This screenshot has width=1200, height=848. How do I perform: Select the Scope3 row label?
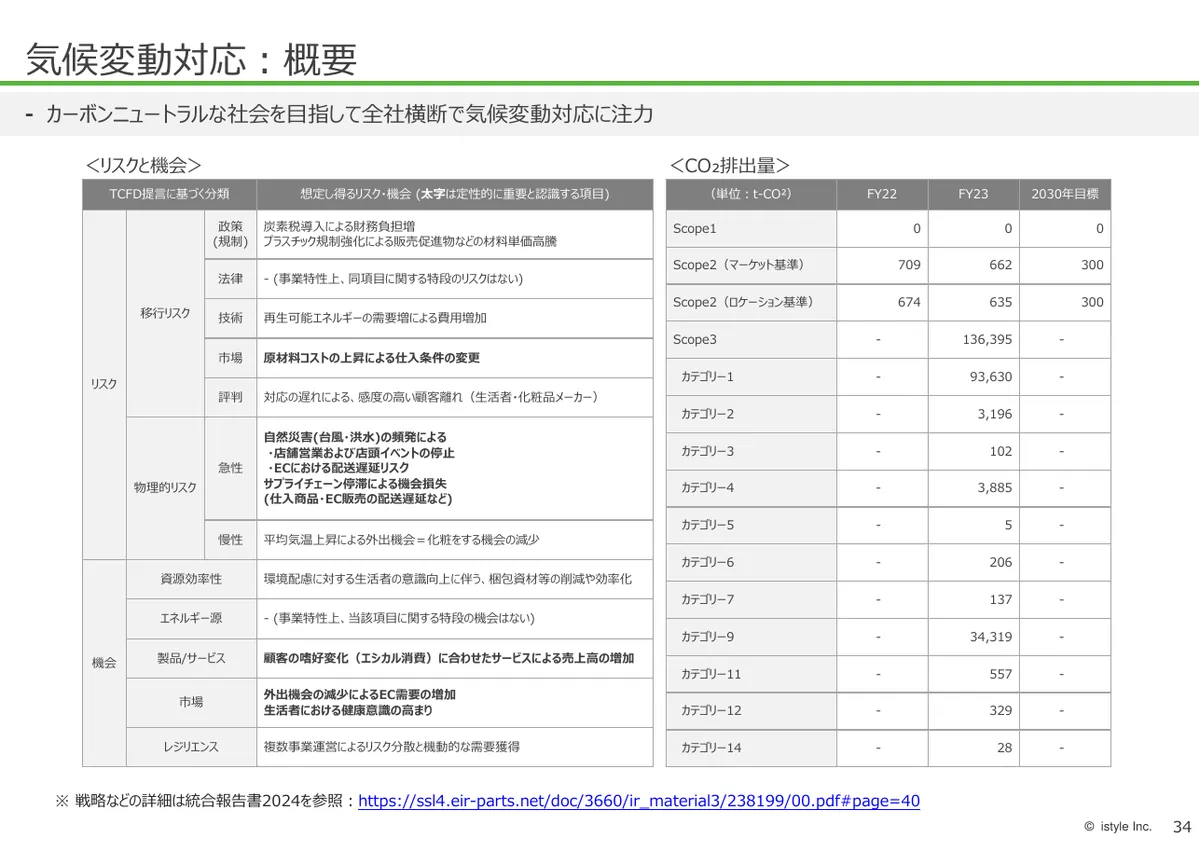coord(695,340)
